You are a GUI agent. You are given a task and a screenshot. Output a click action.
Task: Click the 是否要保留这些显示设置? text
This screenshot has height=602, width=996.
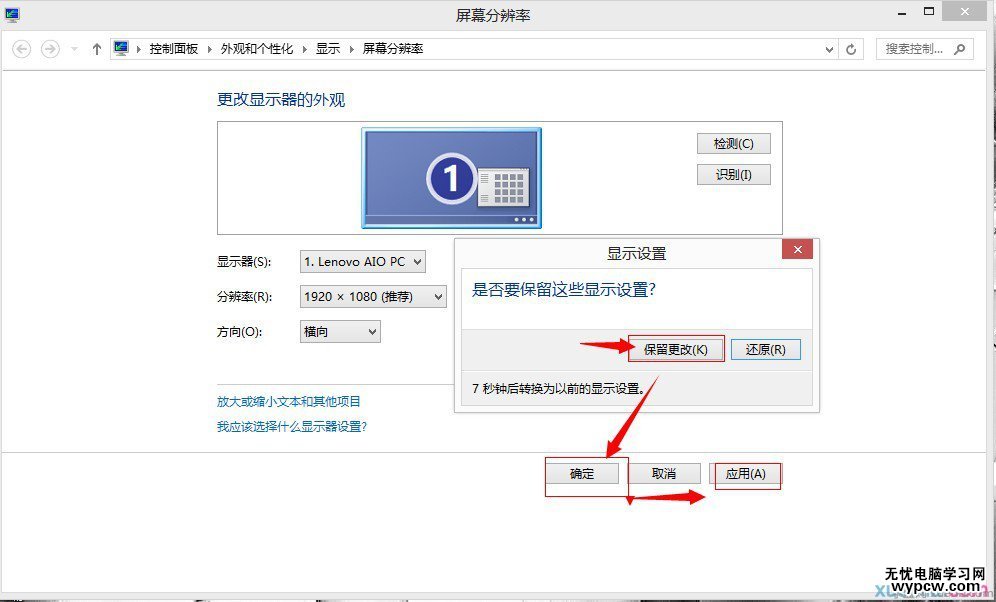pos(563,290)
